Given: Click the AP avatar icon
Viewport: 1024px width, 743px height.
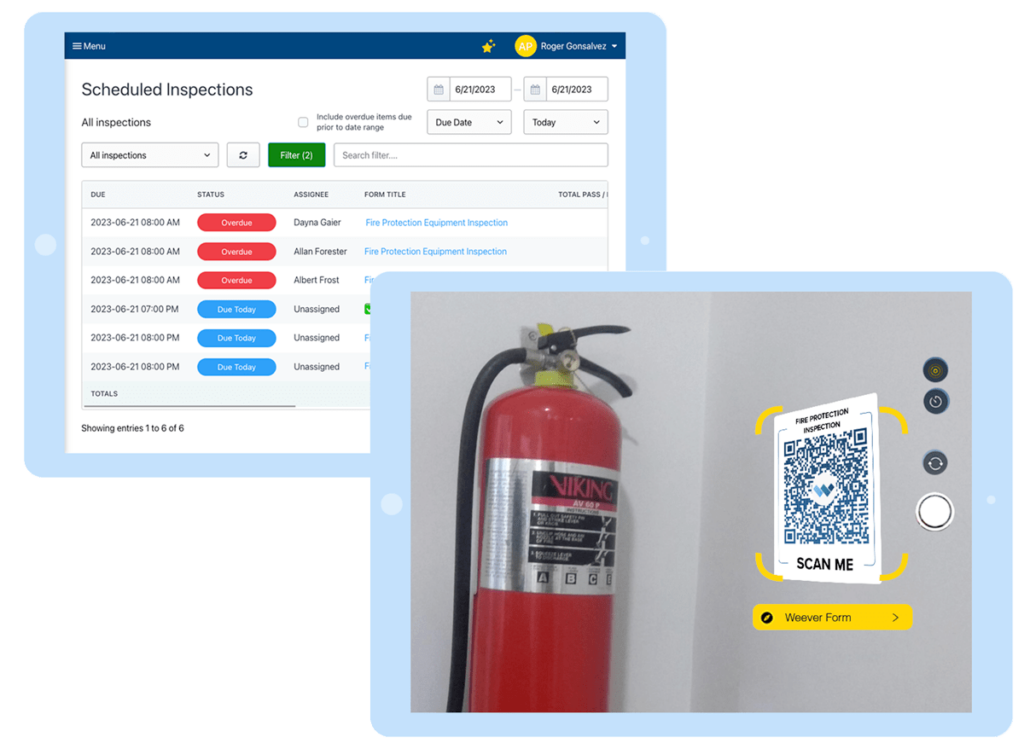Looking at the screenshot, I should [x=525, y=45].
